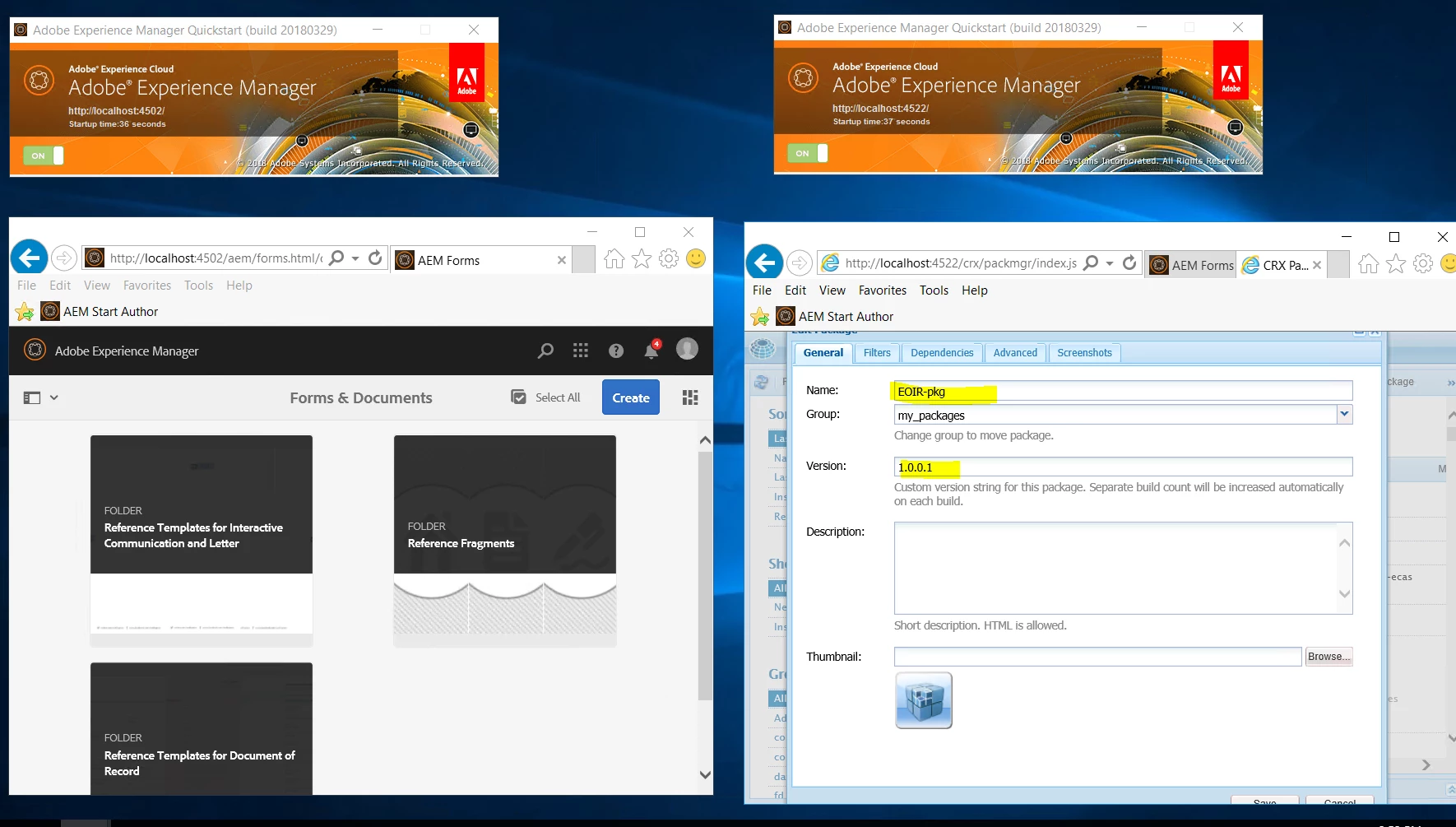Switch to AEM Forms tab in right browser
Viewport: 1456px width, 827px height.
(1191, 265)
